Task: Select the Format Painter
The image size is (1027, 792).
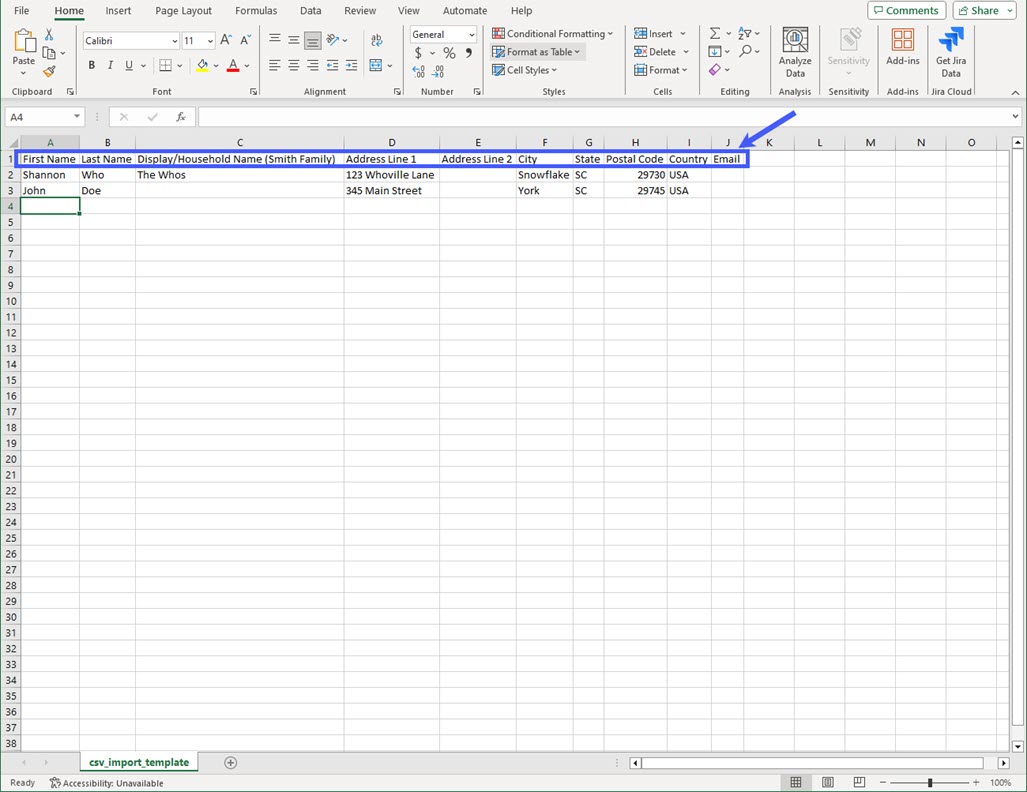Action: [x=48, y=70]
